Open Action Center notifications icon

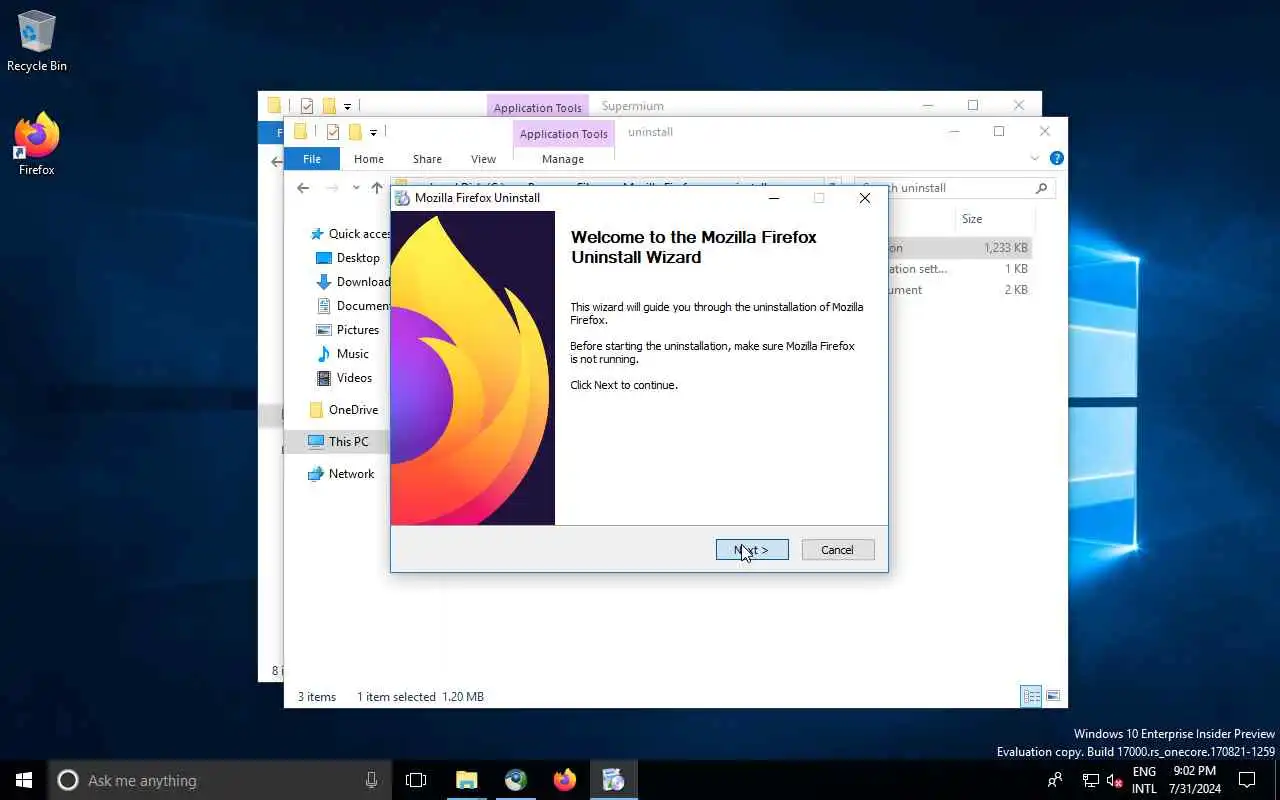coord(1247,780)
